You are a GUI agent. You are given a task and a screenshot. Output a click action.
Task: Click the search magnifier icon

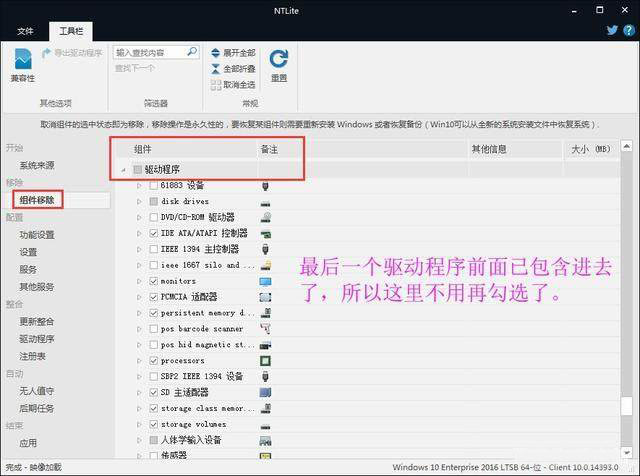(x=192, y=52)
